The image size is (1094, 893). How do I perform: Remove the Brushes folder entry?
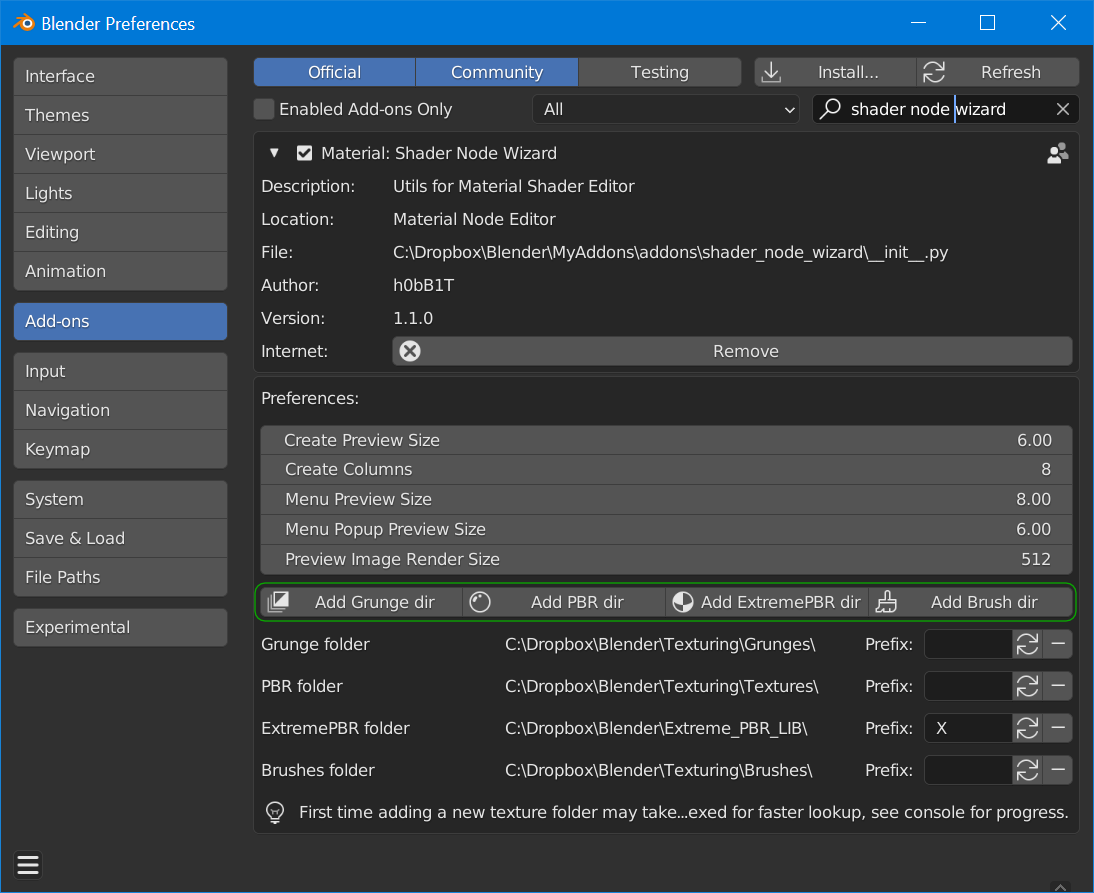point(1058,770)
